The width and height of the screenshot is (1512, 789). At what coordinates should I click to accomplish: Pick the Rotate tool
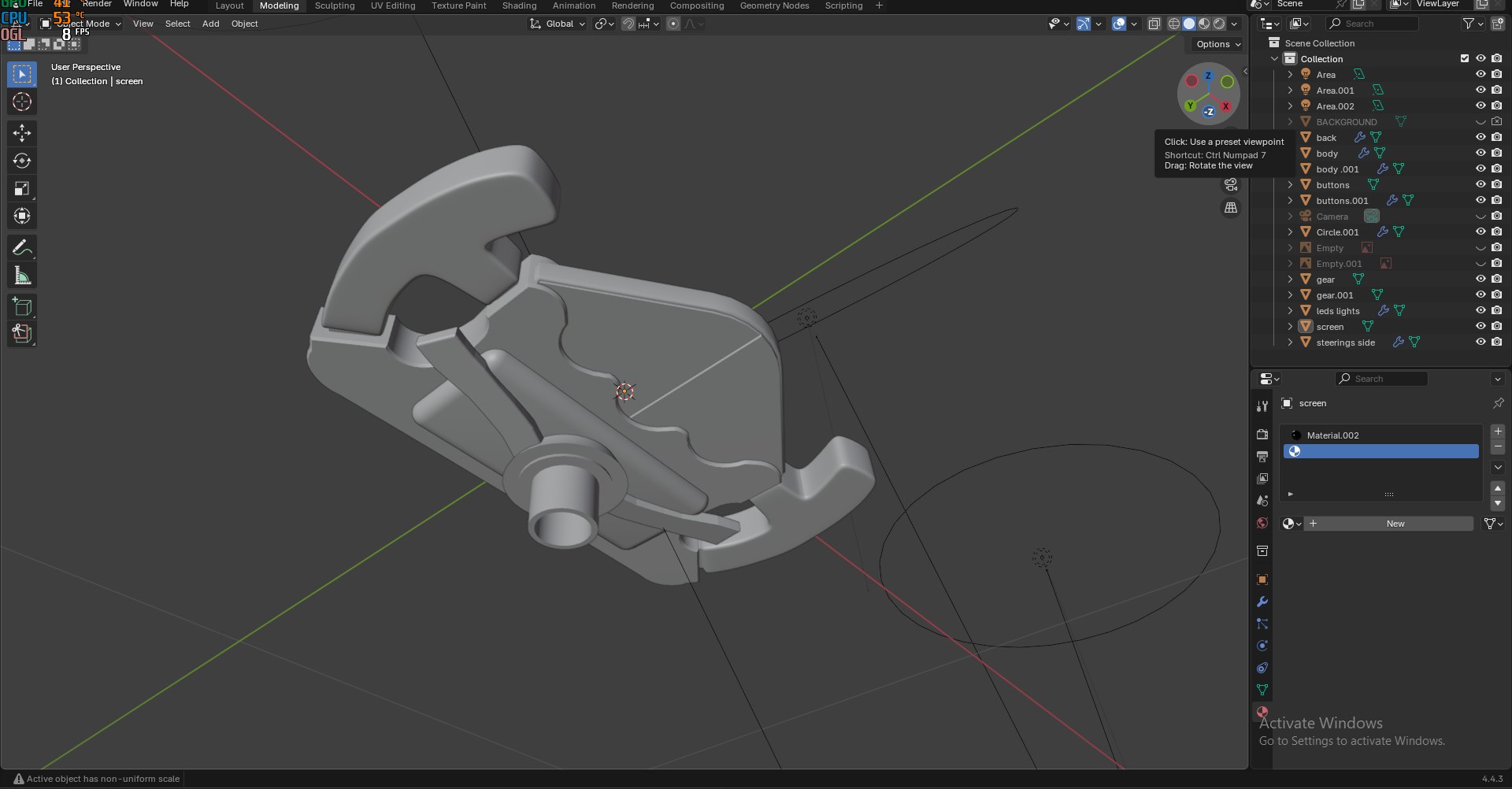(x=22, y=161)
